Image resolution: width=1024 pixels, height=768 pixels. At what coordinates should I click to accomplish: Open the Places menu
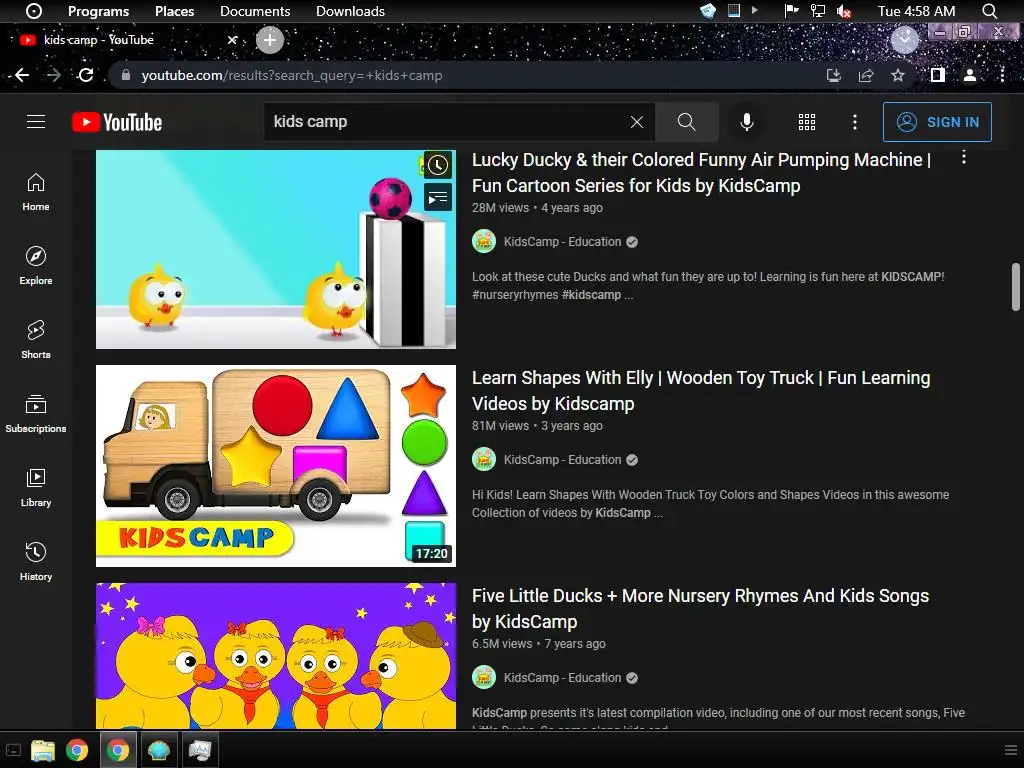click(174, 11)
